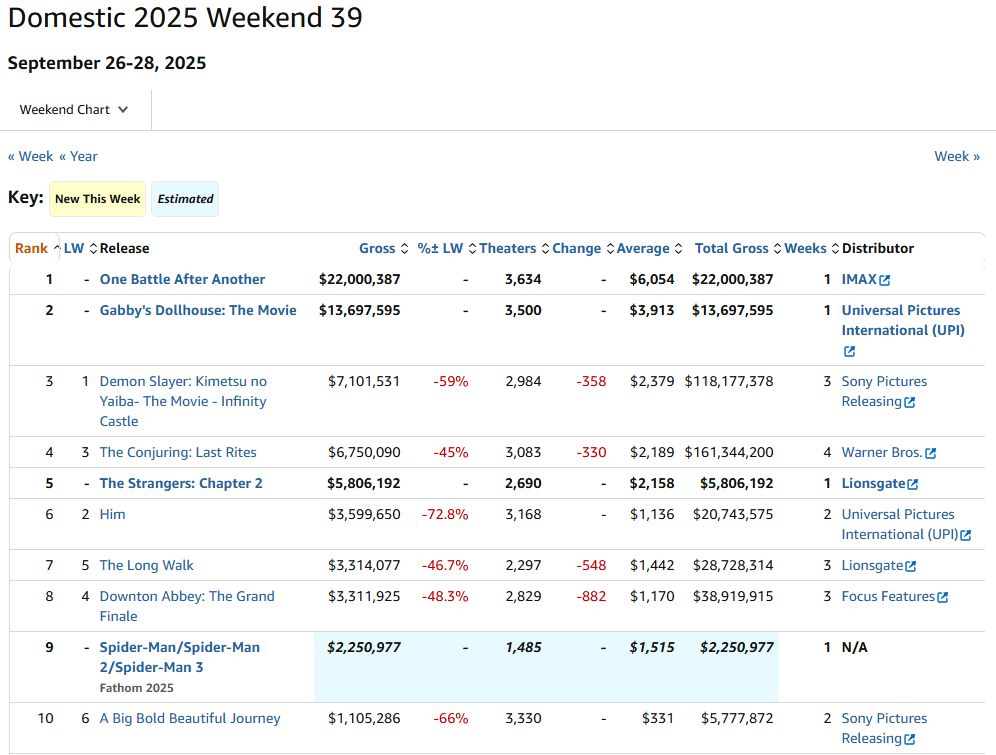The width and height of the screenshot is (996, 755).
Task: Click Lionsgate link in The Long Walk row
Action: coord(872,566)
